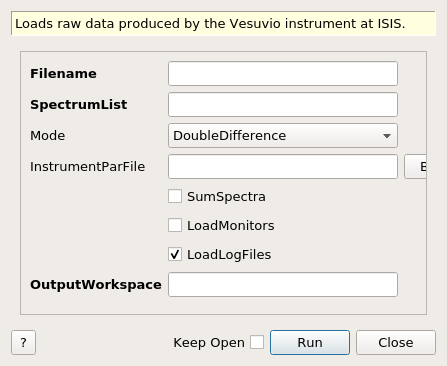The image size is (447, 366).
Task: Click the Mode property label
Action: tap(47, 136)
